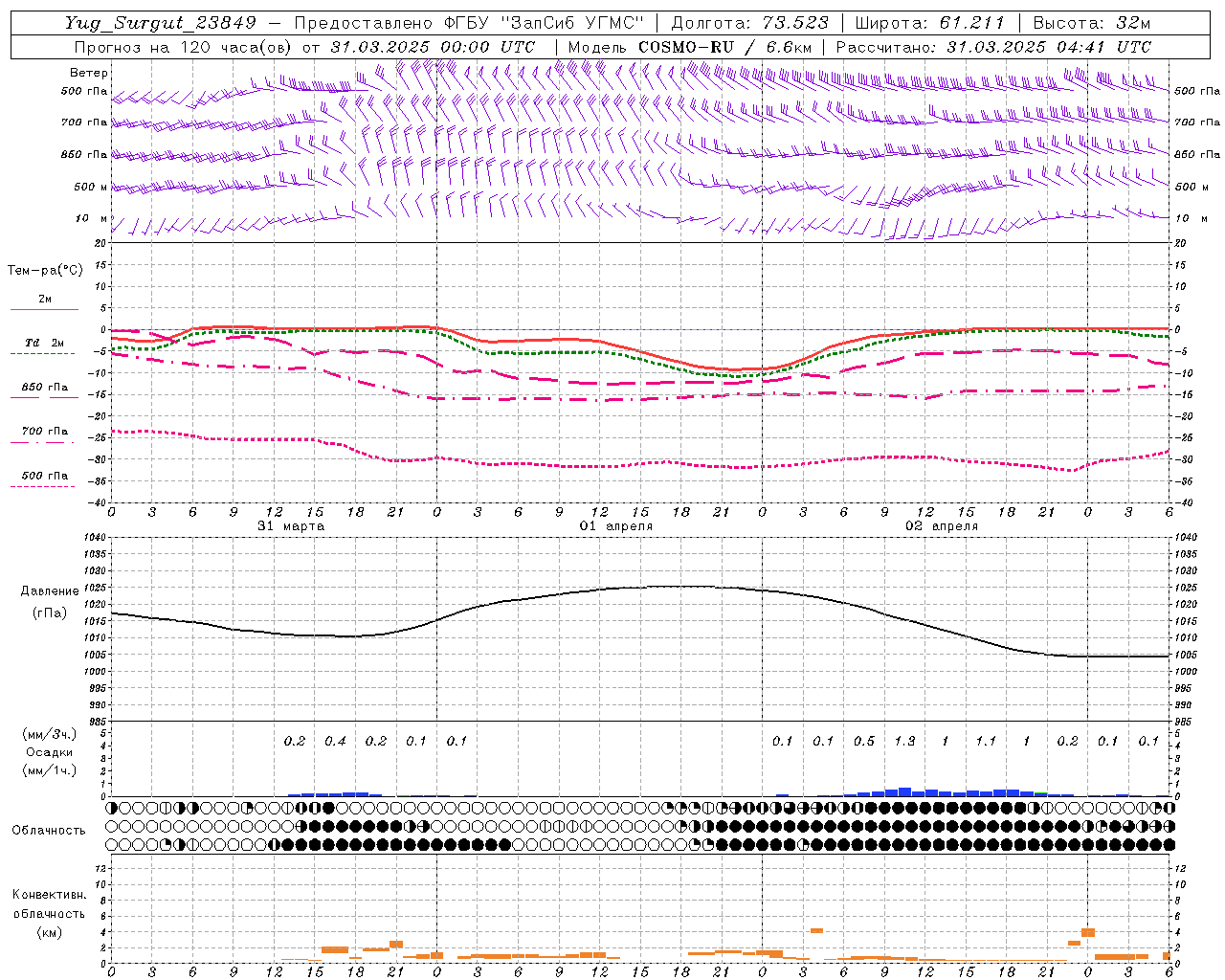Image resolution: width=1225 pixels, height=980 pixels.
Task: Click the 01 апреля date label
Action: [x=616, y=525]
